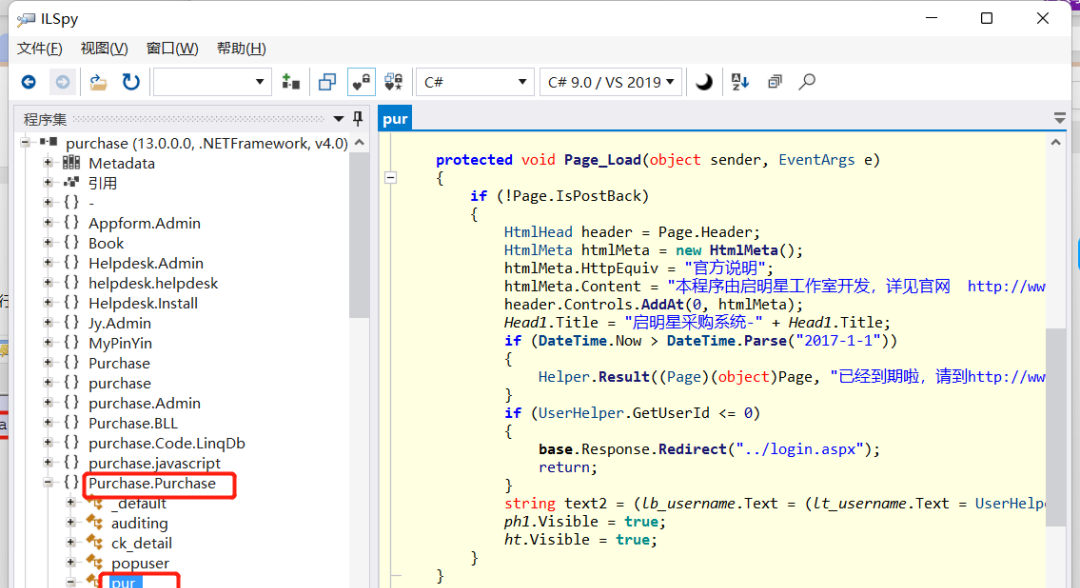The width and height of the screenshot is (1080, 588).
Task: Expand the popuser class node
Action: click(x=71, y=562)
